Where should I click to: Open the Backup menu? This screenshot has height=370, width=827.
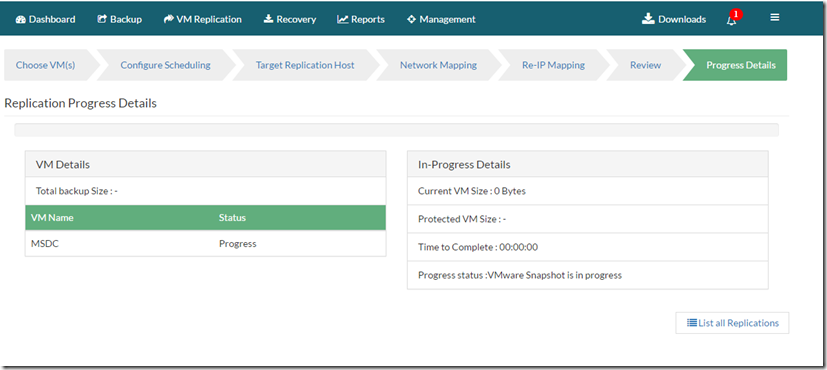pos(120,19)
